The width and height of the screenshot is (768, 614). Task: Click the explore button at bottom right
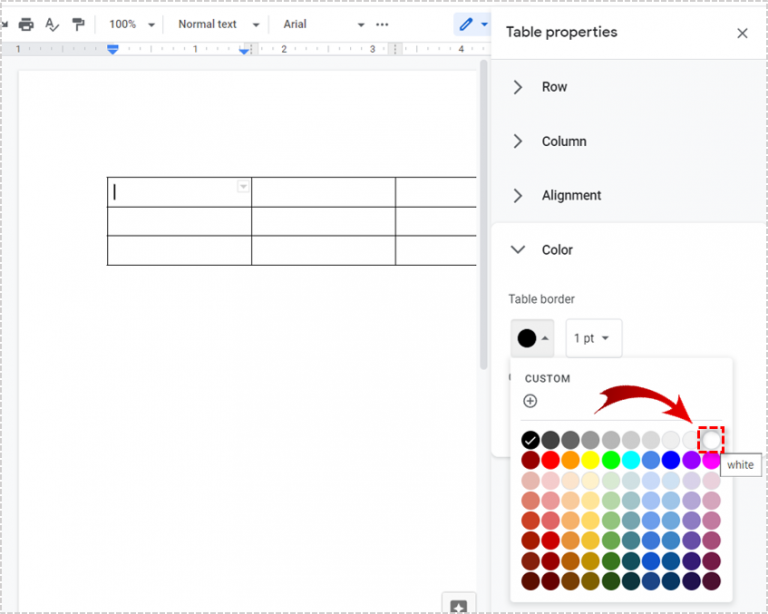click(x=458, y=605)
